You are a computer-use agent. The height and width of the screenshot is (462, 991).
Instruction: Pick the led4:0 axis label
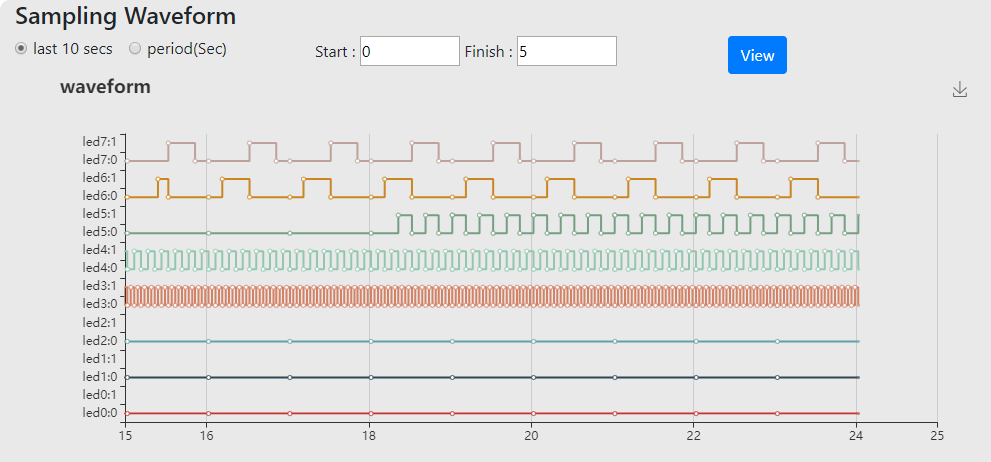tap(99, 268)
